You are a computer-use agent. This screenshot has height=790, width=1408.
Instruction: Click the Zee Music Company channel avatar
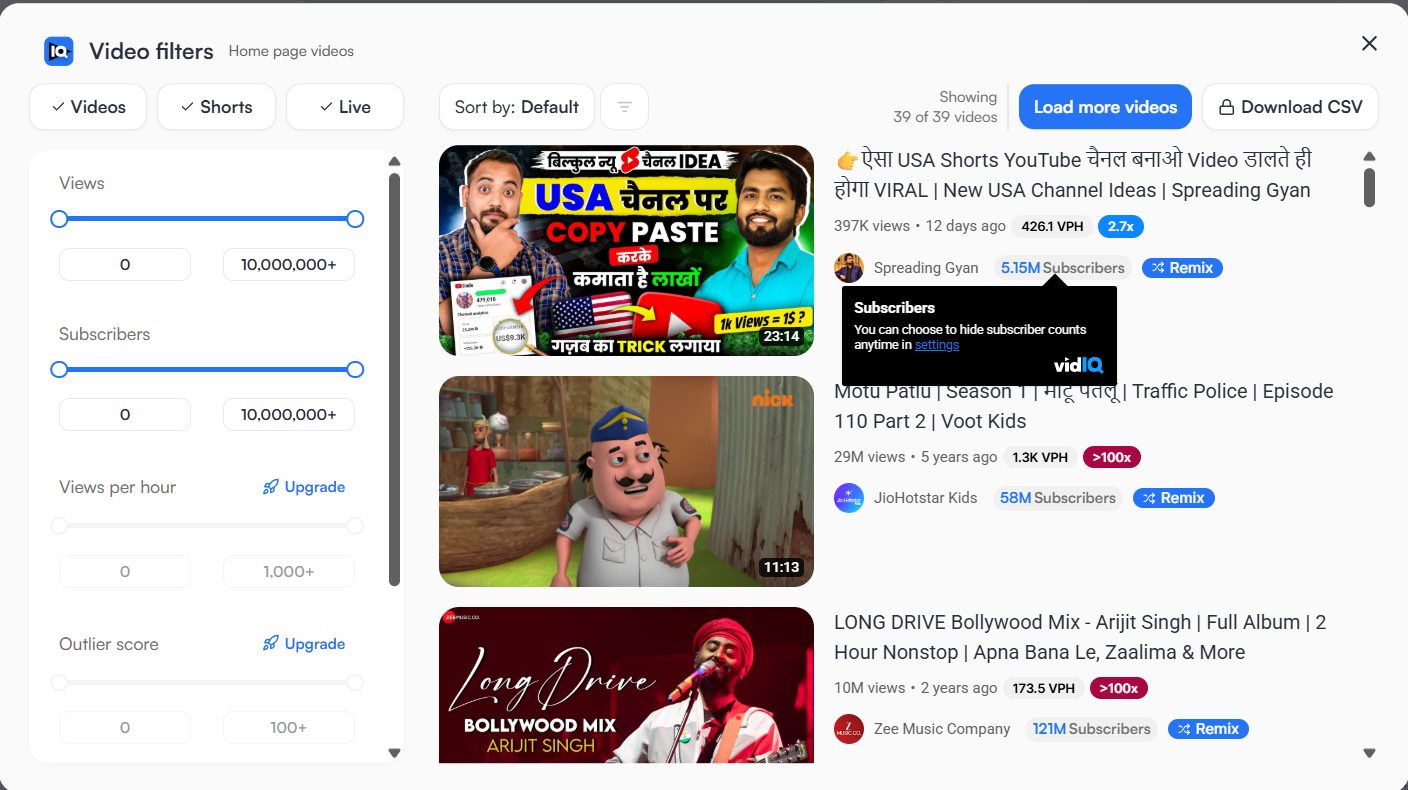[849, 729]
